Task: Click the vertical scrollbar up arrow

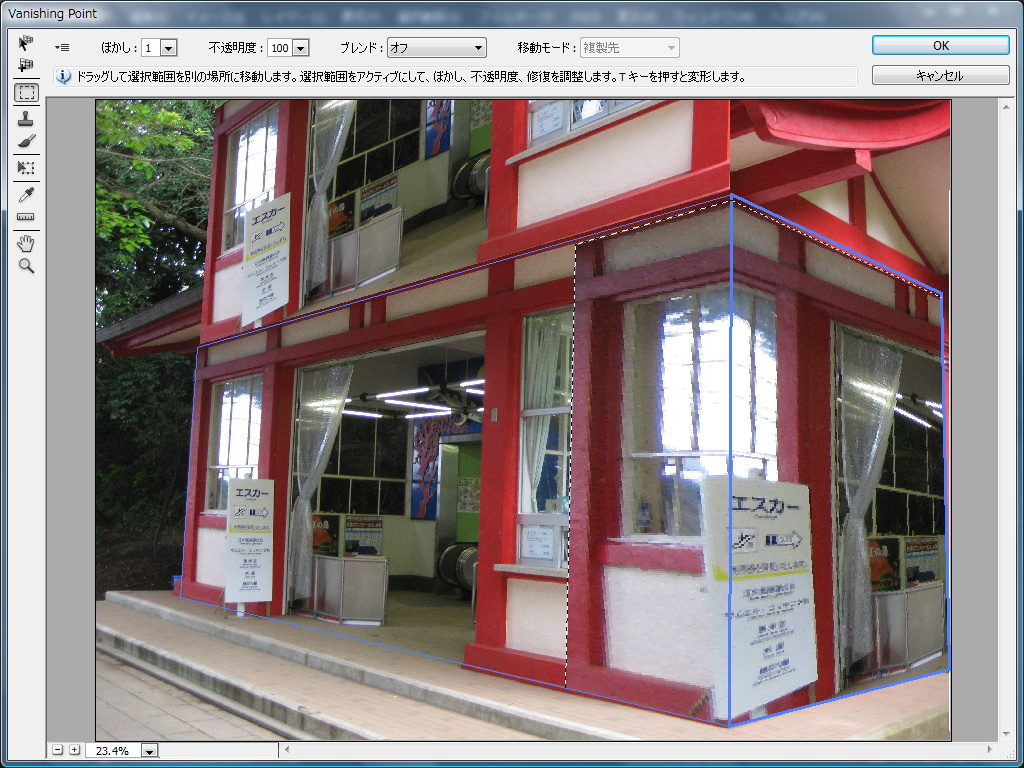Action: tap(1004, 106)
